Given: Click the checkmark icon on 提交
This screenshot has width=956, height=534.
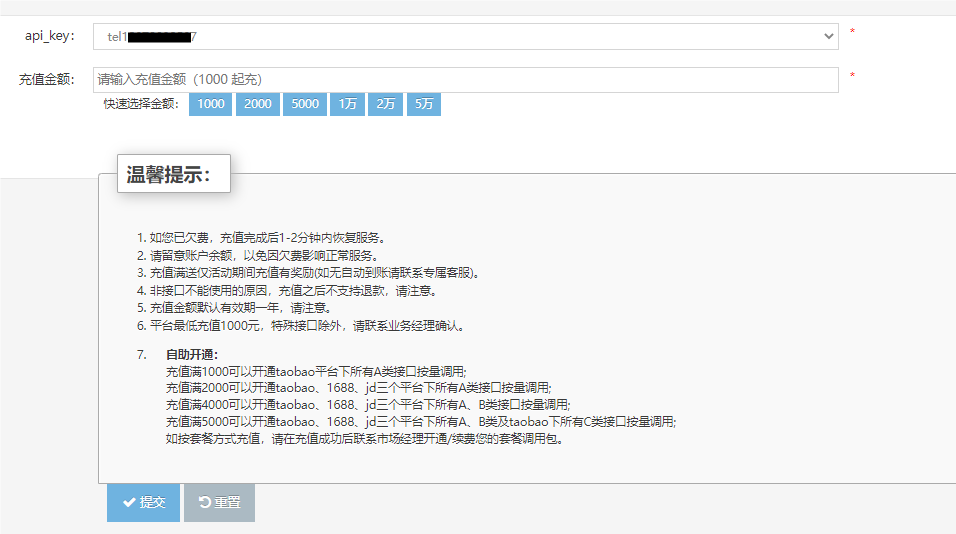Looking at the screenshot, I should (x=129, y=503).
